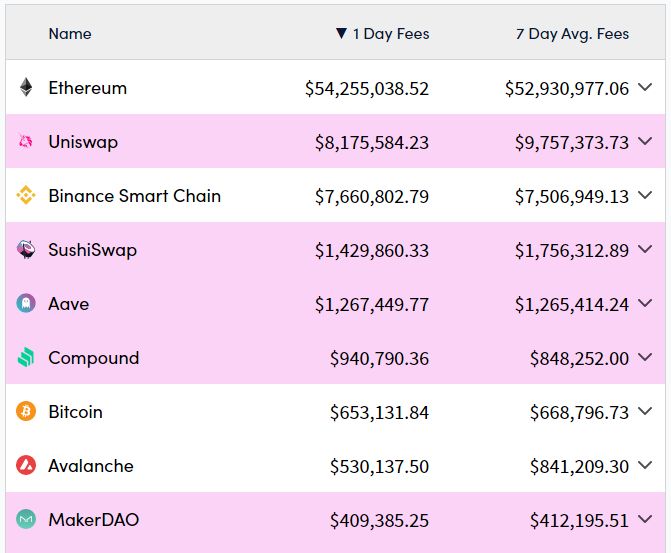Viewport: 671px width, 553px height.
Task: Click the Binance Smart Chain logo icon
Action: [26, 196]
